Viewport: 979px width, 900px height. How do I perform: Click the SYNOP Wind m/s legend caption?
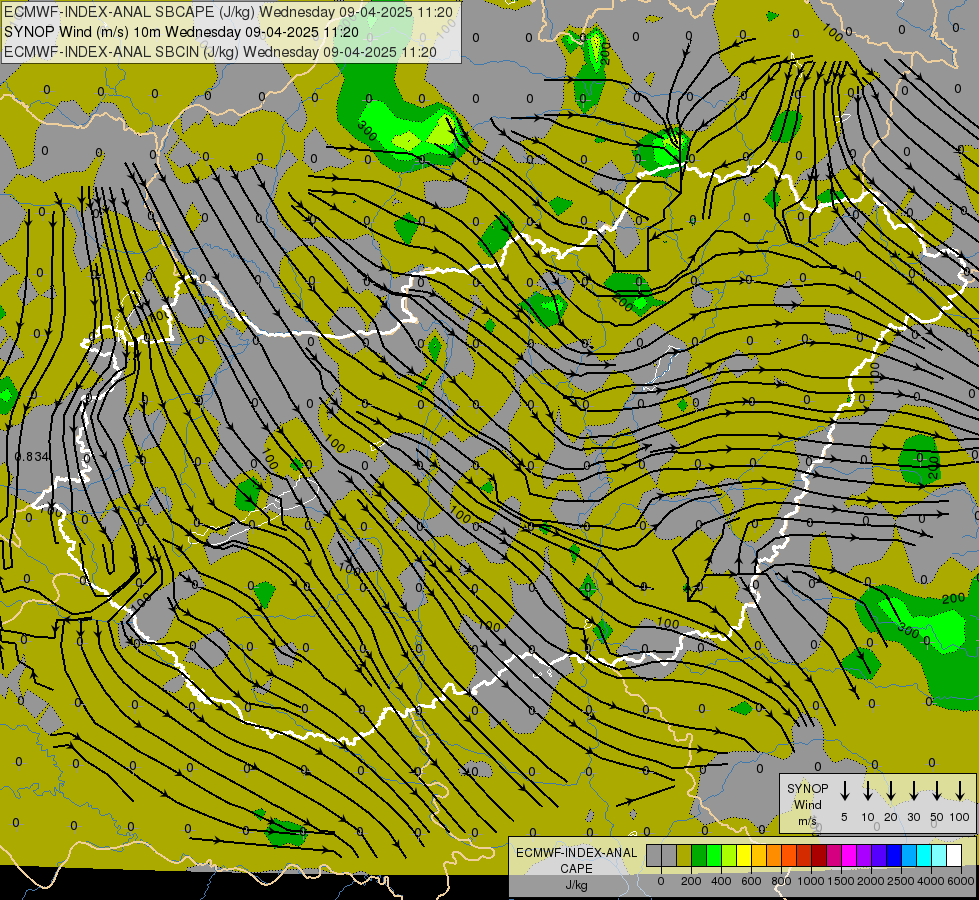coord(807,804)
